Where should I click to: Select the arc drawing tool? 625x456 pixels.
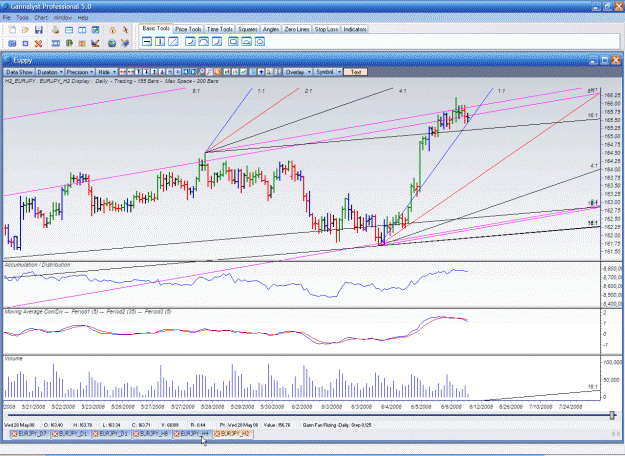click(203, 41)
